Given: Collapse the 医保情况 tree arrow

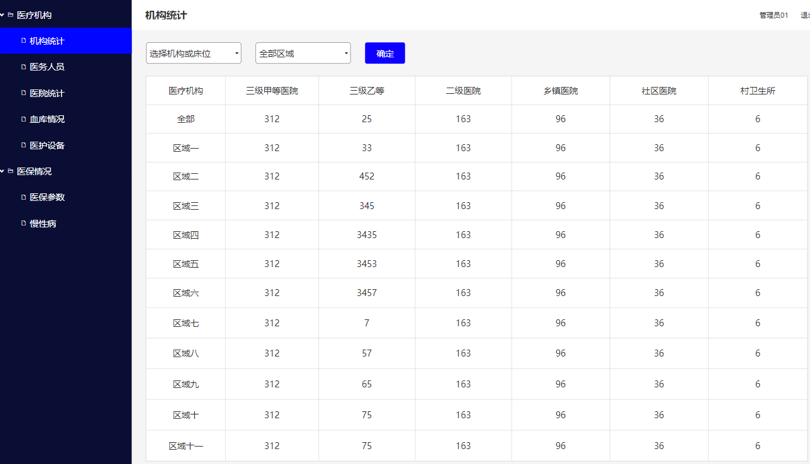Looking at the screenshot, I should pos(3,171).
